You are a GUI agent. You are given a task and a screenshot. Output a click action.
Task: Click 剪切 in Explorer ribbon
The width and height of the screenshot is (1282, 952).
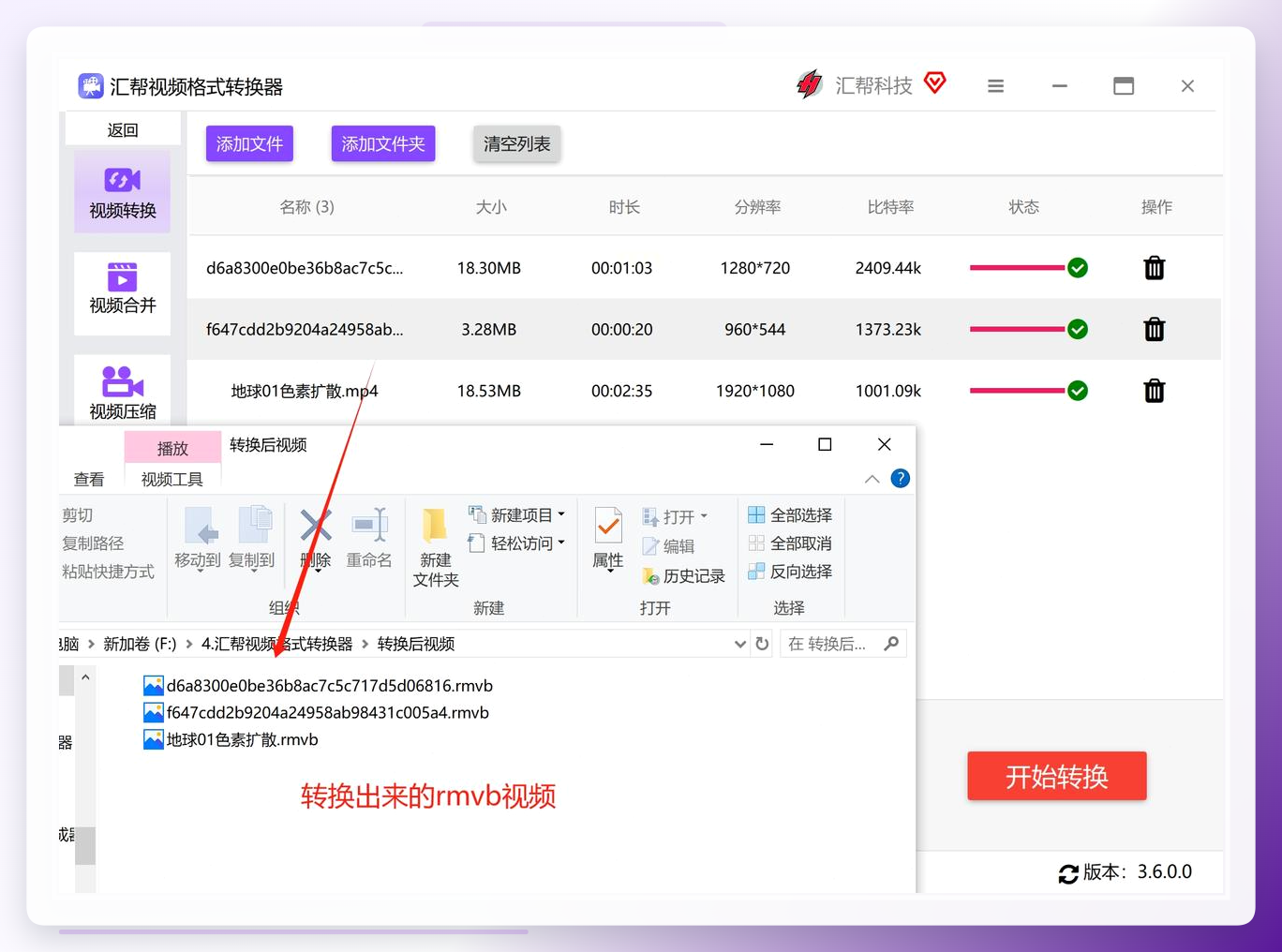point(78,514)
